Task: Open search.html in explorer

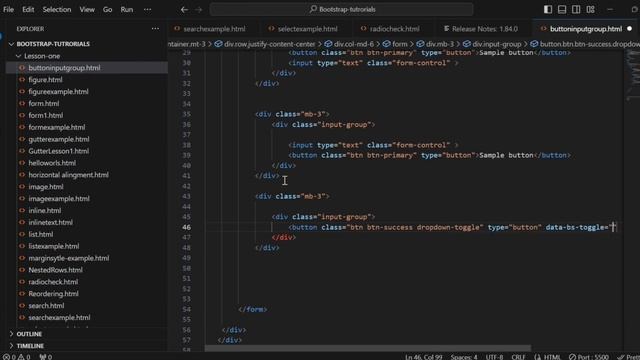Action: 46,305
